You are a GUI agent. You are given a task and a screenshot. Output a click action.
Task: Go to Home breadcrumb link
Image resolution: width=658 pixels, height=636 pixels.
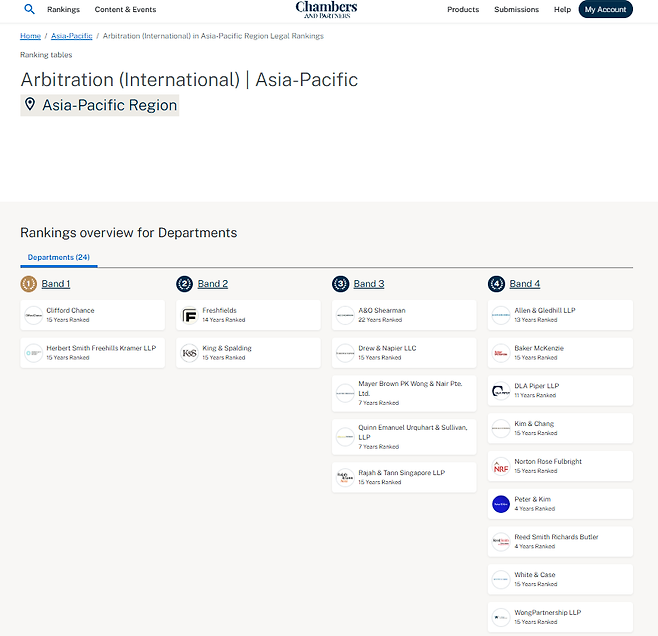pos(30,36)
